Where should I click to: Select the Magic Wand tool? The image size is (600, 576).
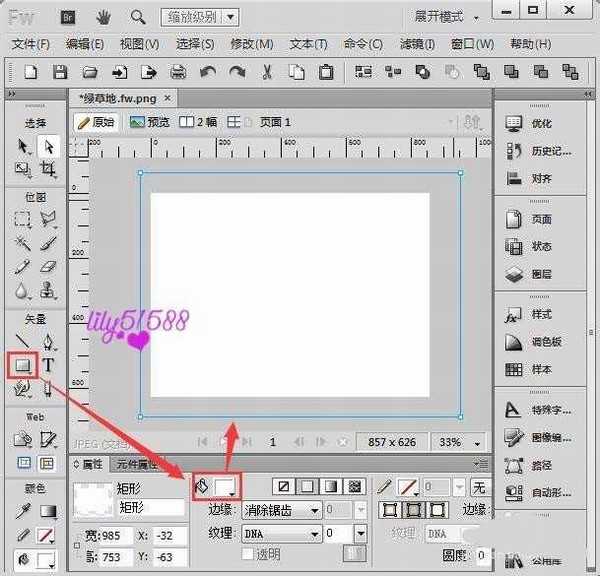(x=22, y=243)
